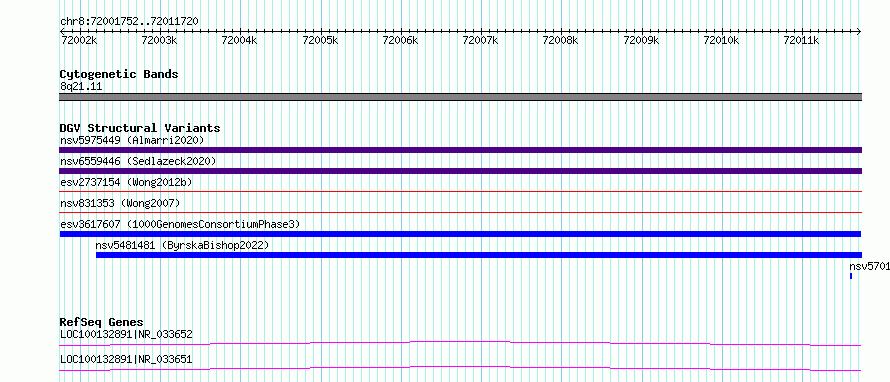Click the truncated nsv5701 label
Screen dimensions: 890x382
pos(870,266)
